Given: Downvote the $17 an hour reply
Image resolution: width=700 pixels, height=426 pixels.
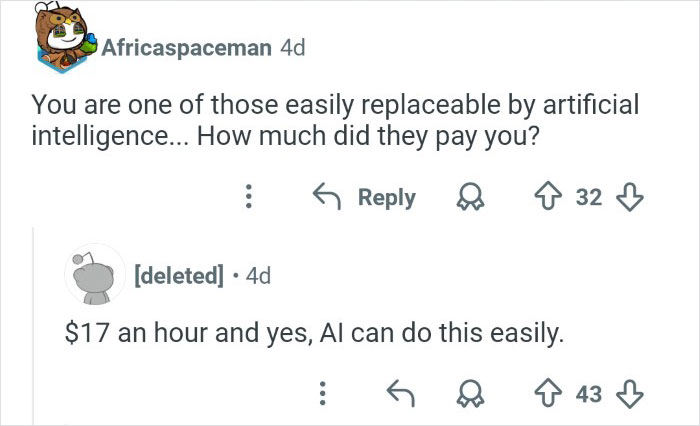Looking at the screenshot, I should 629,393.
